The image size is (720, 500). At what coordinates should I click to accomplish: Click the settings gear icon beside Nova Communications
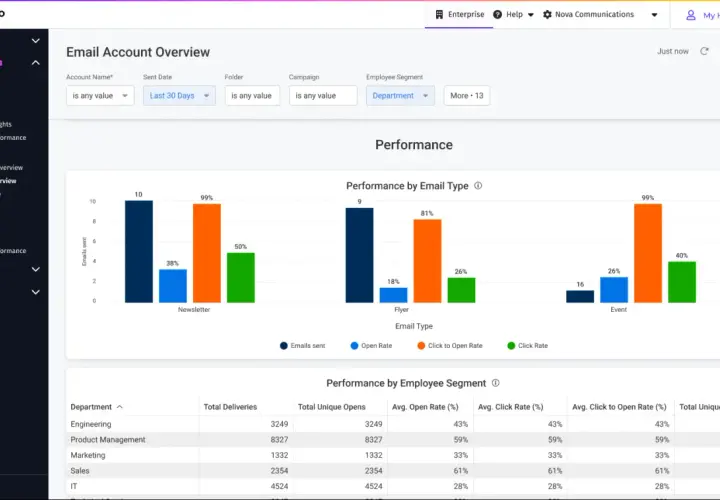[547, 15]
